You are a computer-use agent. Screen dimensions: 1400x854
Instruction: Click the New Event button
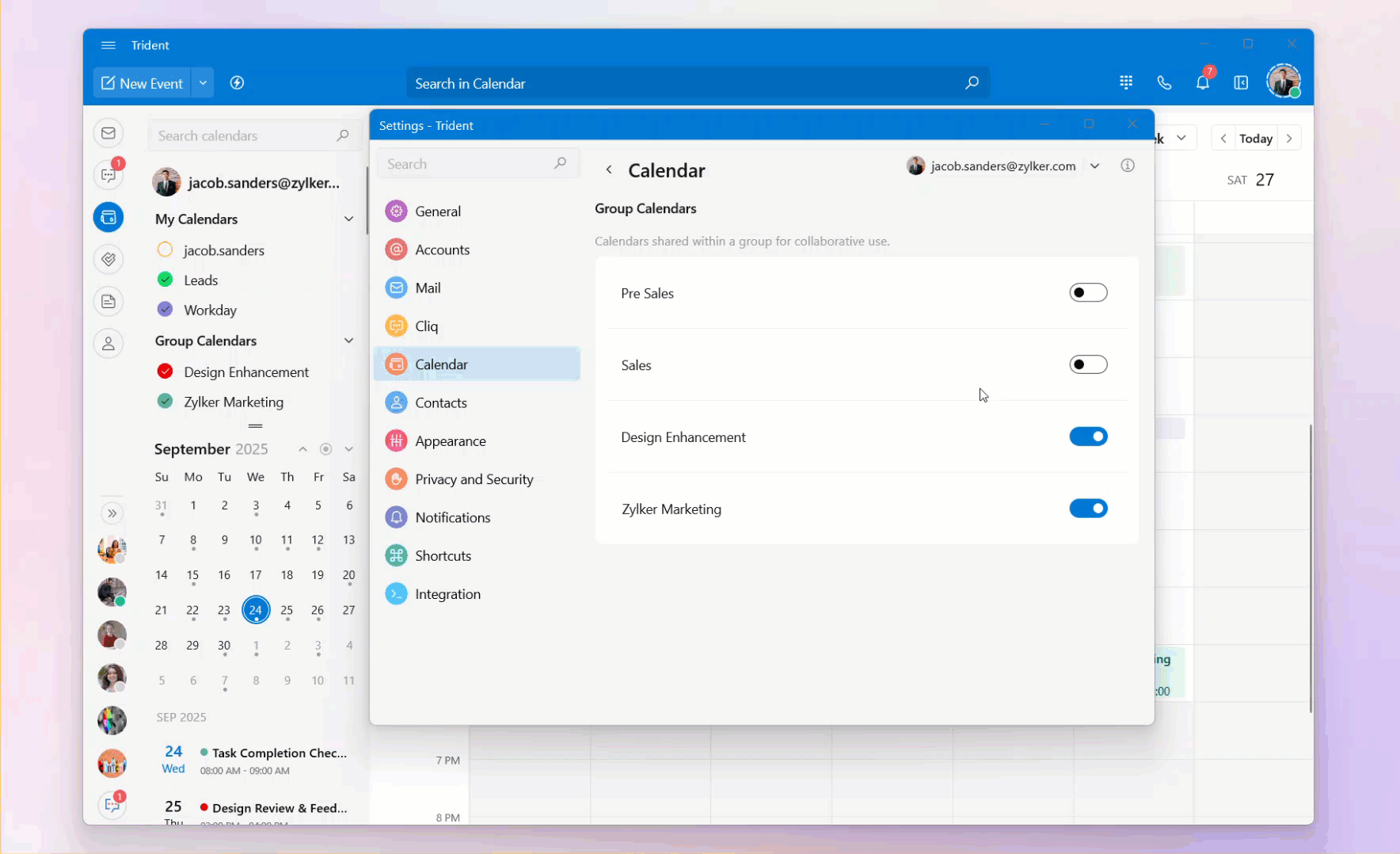pyautogui.click(x=143, y=83)
